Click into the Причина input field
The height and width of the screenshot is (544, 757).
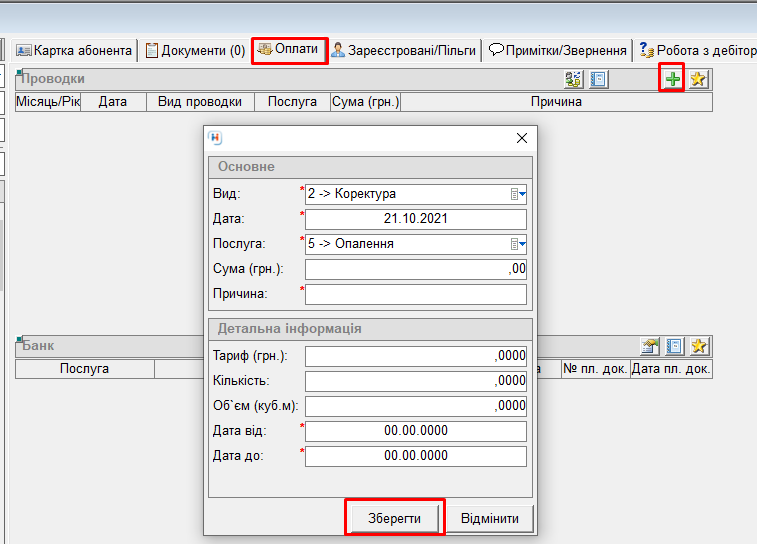tap(415, 294)
